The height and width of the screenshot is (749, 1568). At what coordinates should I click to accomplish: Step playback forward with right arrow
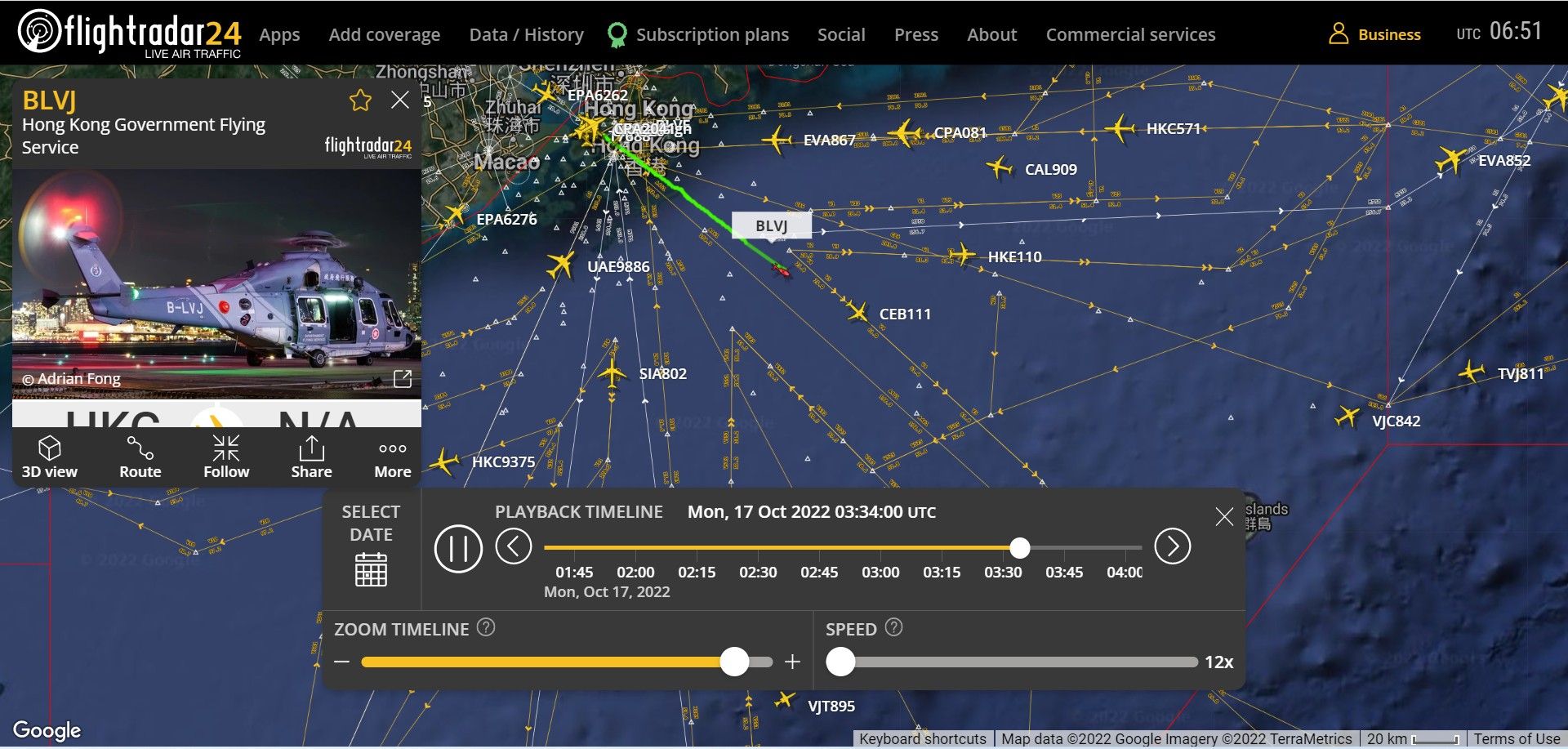tap(1173, 546)
